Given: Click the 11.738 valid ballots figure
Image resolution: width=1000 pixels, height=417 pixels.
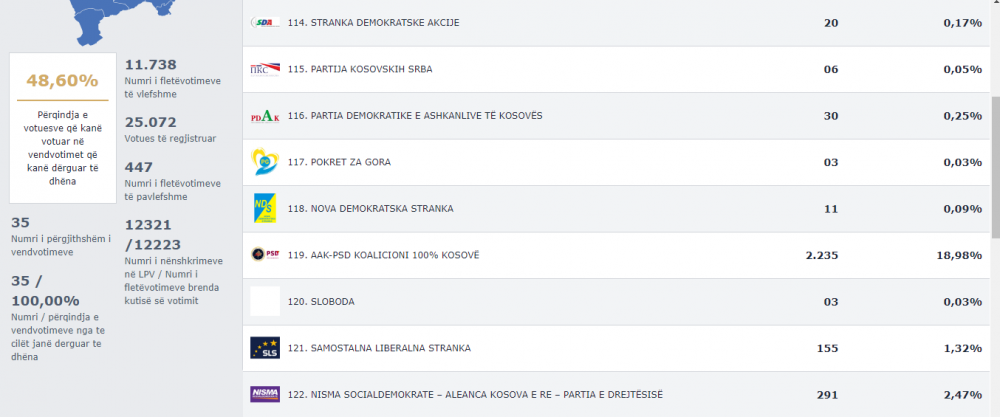Looking at the screenshot, I should 151,64.
